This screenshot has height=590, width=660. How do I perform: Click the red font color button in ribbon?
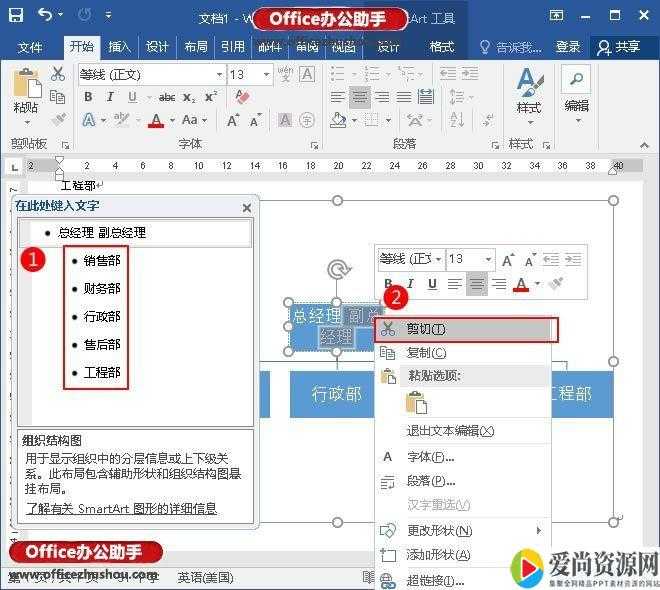click(156, 120)
